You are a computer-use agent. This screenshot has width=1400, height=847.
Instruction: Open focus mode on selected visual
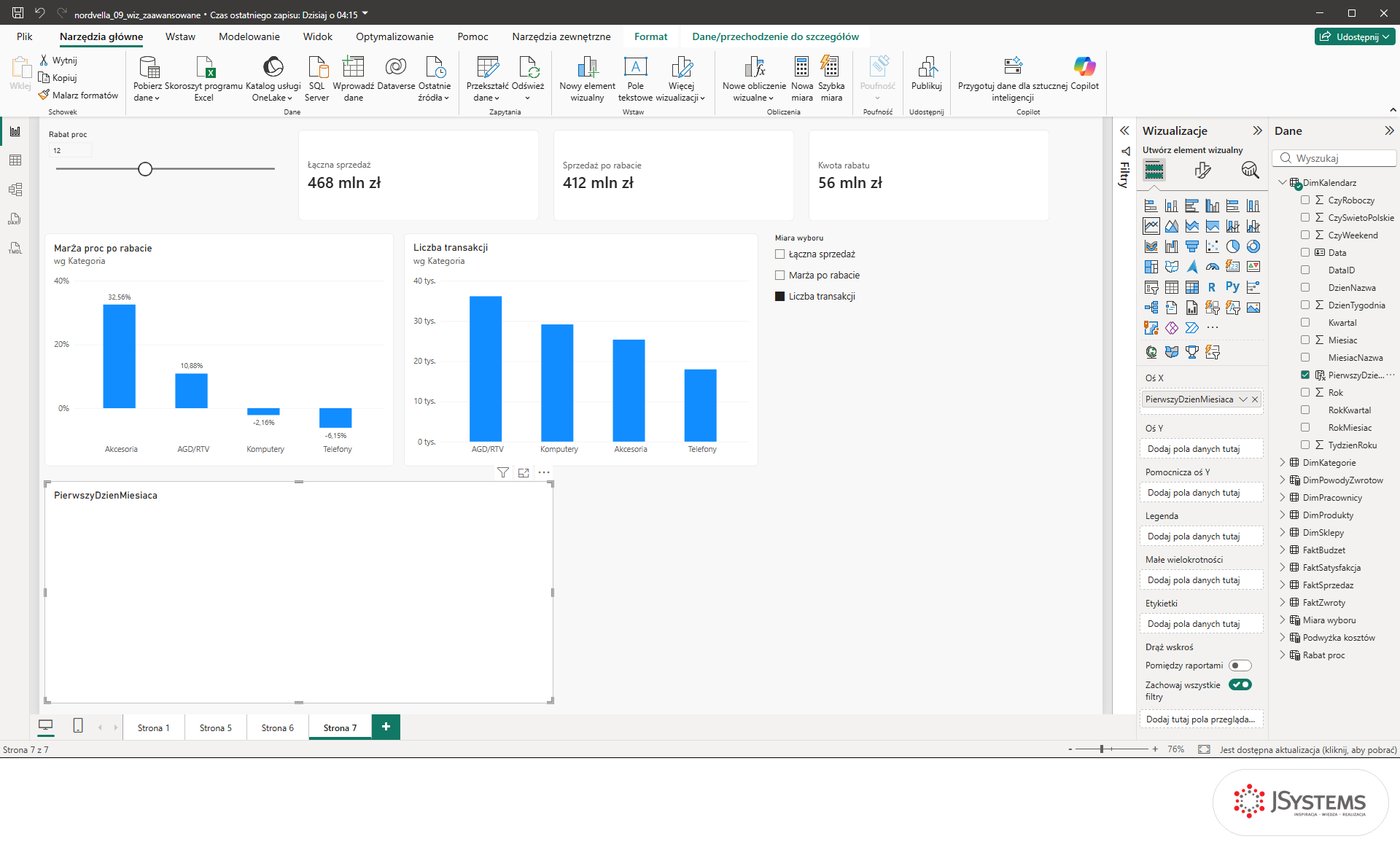[x=524, y=472]
